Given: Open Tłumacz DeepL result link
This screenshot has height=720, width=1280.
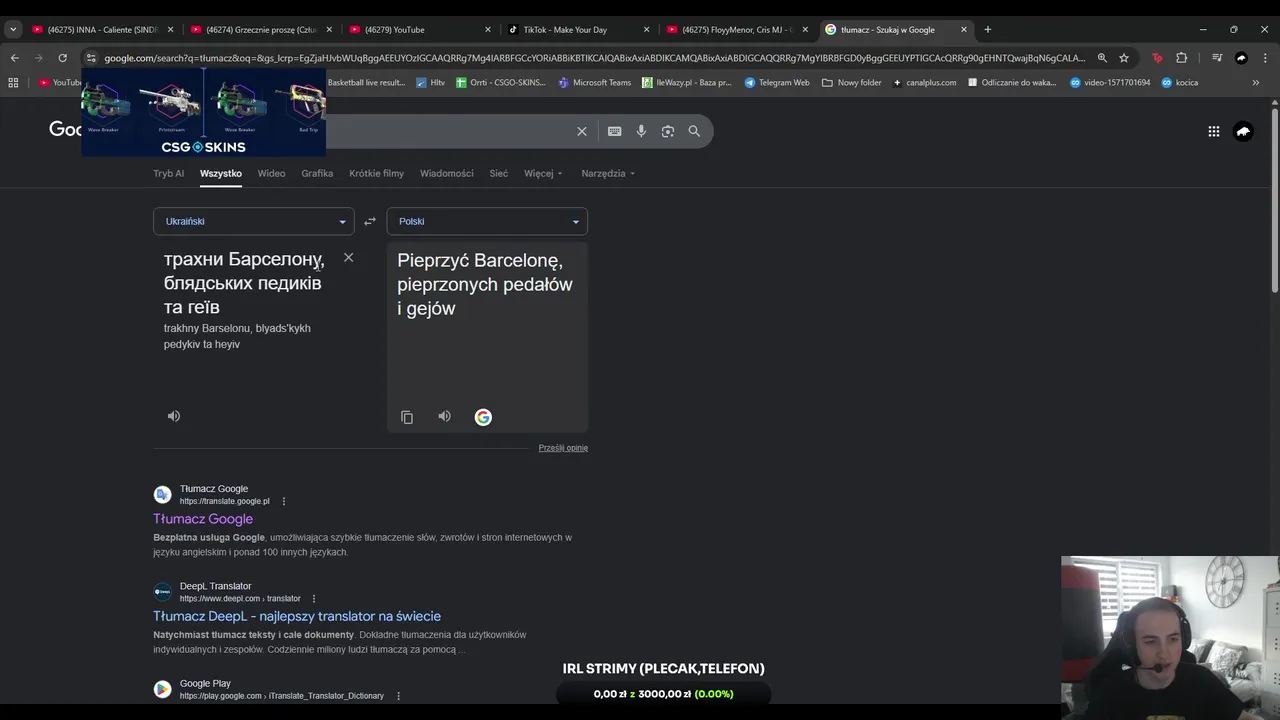Looking at the screenshot, I should click(297, 616).
